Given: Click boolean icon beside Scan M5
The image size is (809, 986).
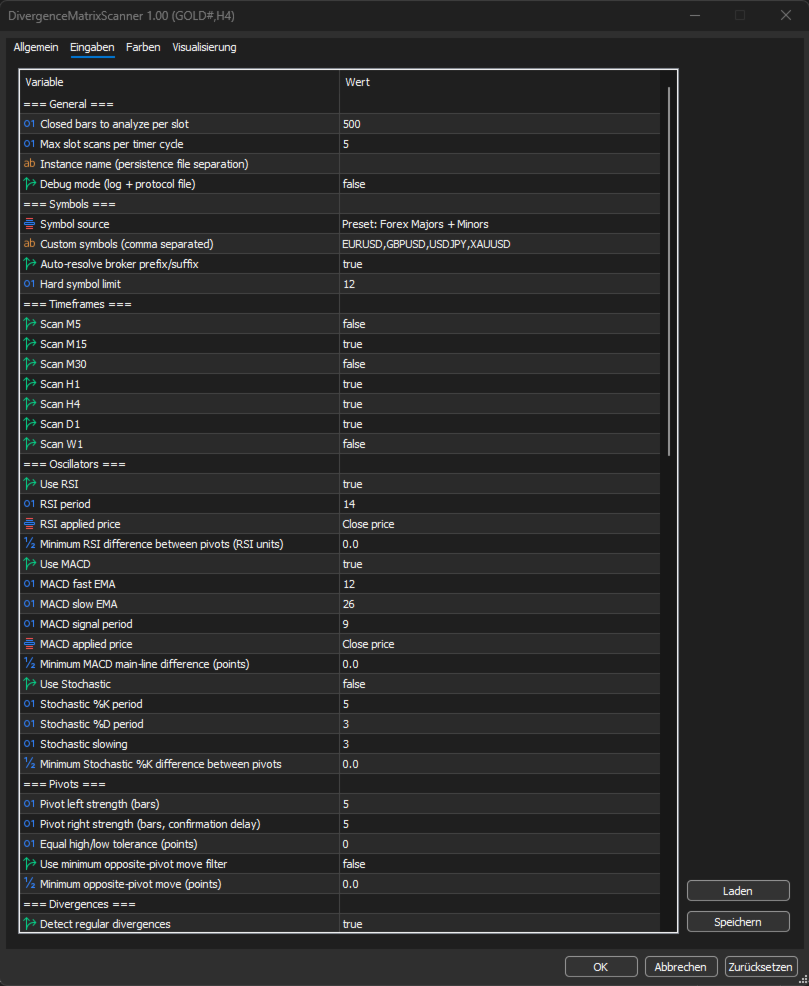Looking at the screenshot, I should pos(30,324).
